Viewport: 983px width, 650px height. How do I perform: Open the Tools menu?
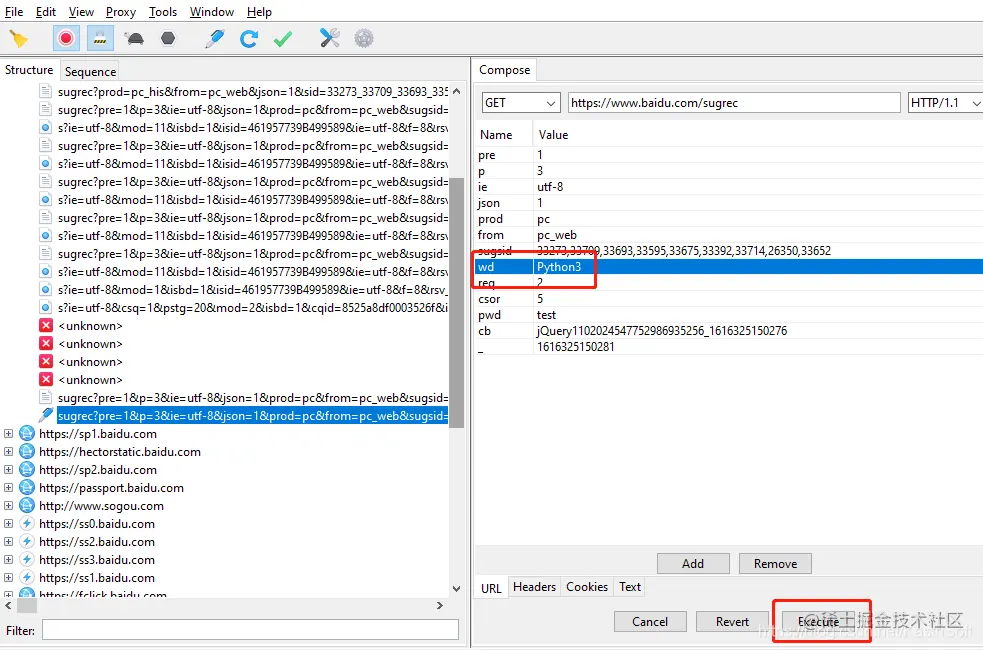(163, 12)
